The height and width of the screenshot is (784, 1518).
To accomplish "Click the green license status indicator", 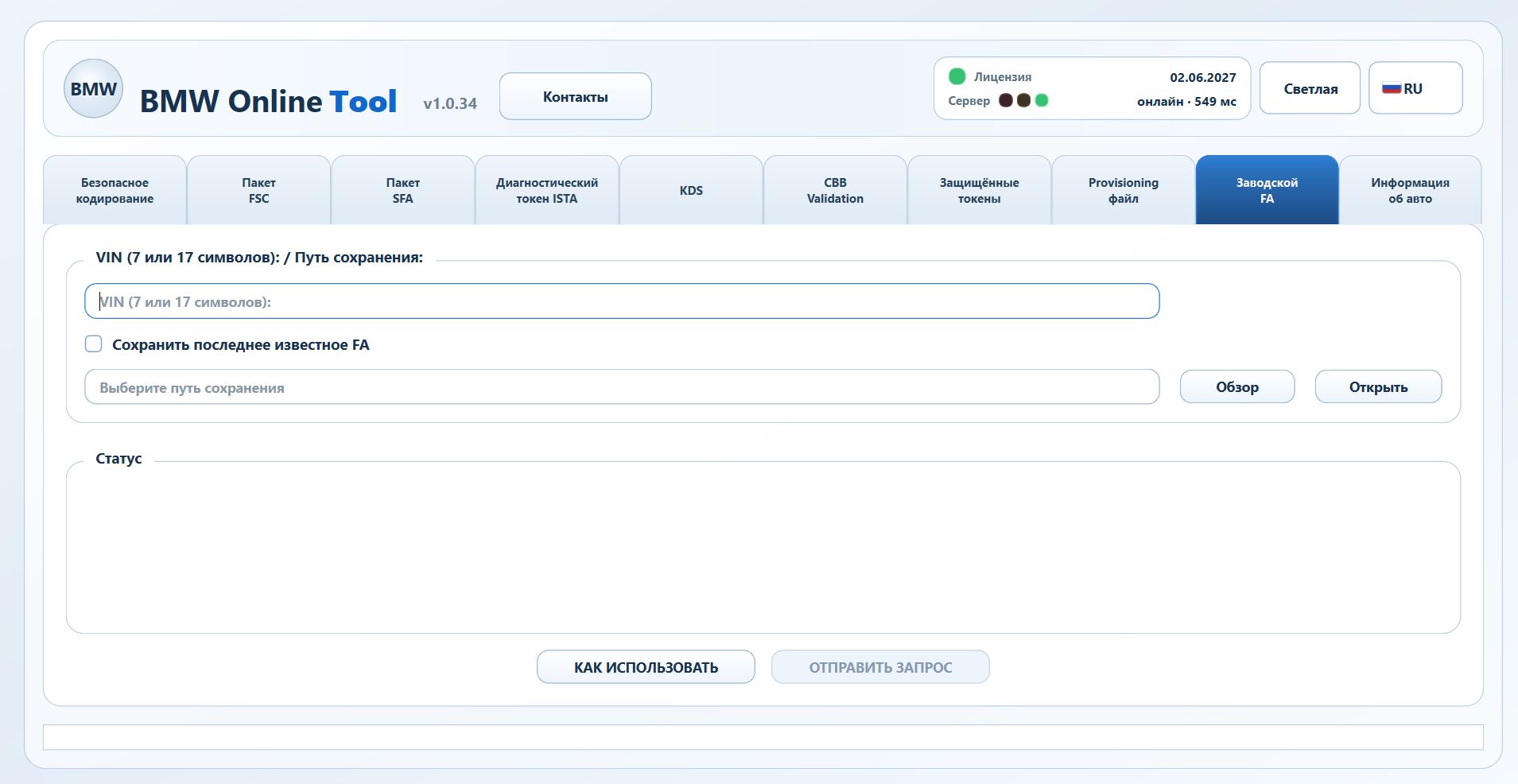I will click(957, 76).
